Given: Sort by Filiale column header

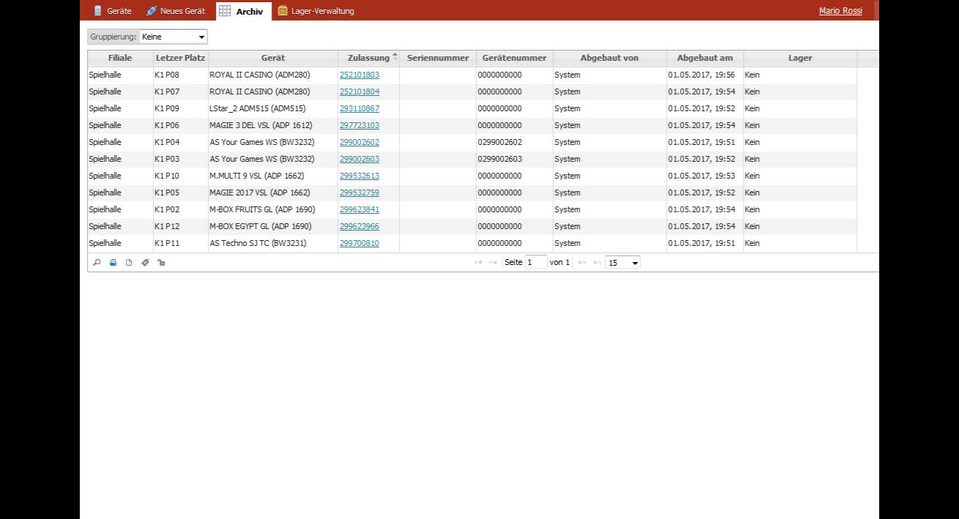Looking at the screenshot, I should tap(120, 58).
